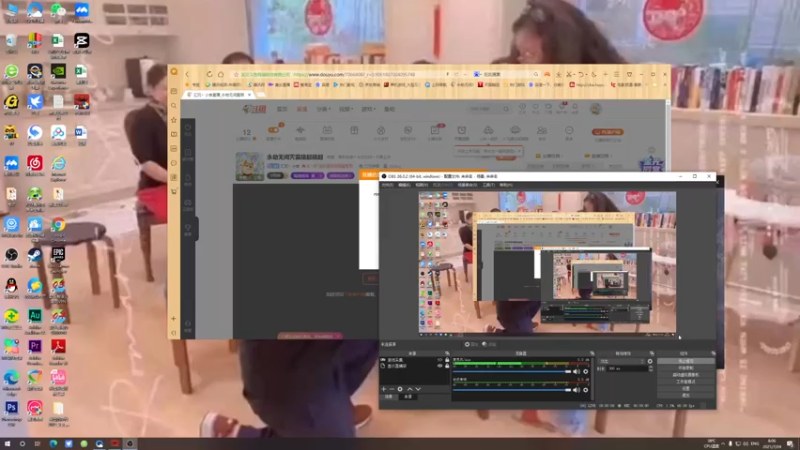Toggle lock of the first OBS source

(x=447, y=360)
